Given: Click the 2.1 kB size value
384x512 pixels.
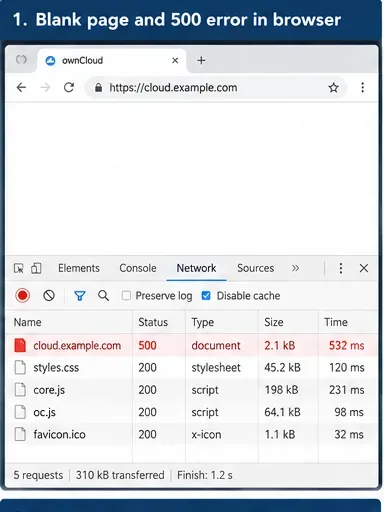Looking at the screenshot, I should 280,346.
